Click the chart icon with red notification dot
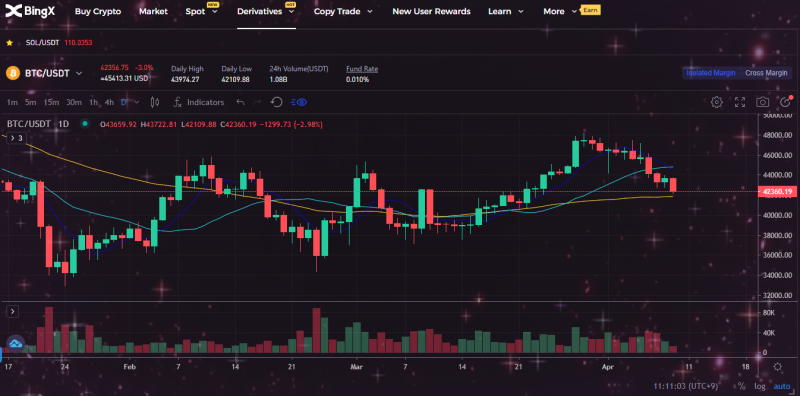 click(786, 102)
